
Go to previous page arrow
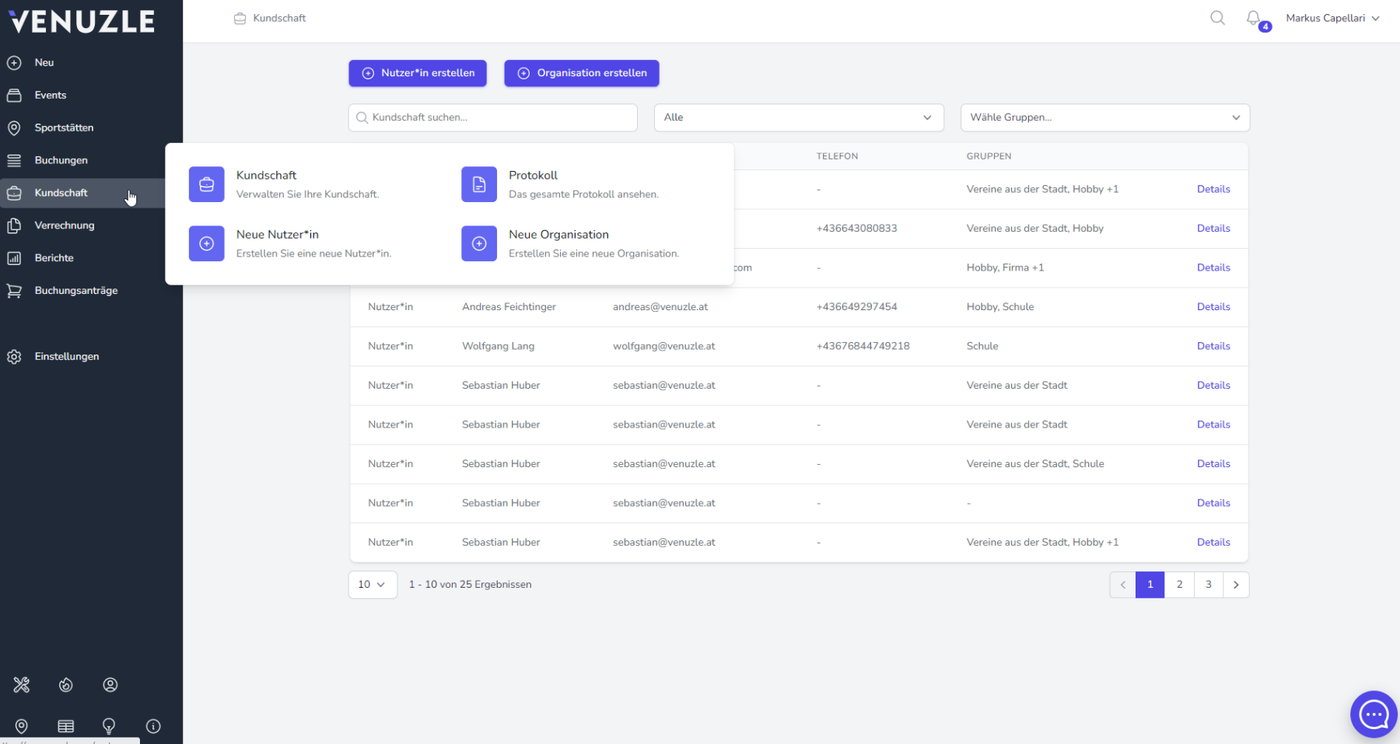click(1123, 584)
